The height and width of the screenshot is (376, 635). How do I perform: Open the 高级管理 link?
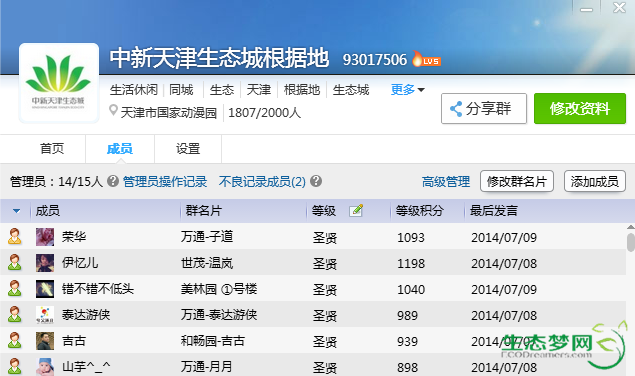[x=446, y=181]
